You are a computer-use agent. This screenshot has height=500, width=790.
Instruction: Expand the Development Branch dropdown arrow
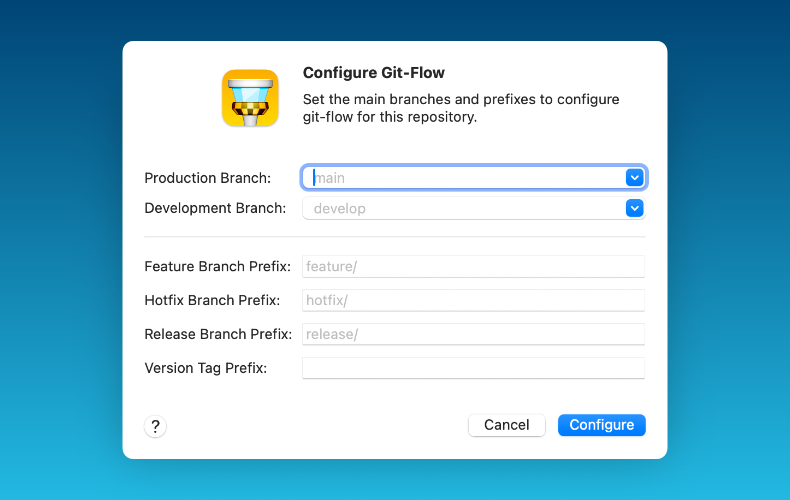coord(634,209)
